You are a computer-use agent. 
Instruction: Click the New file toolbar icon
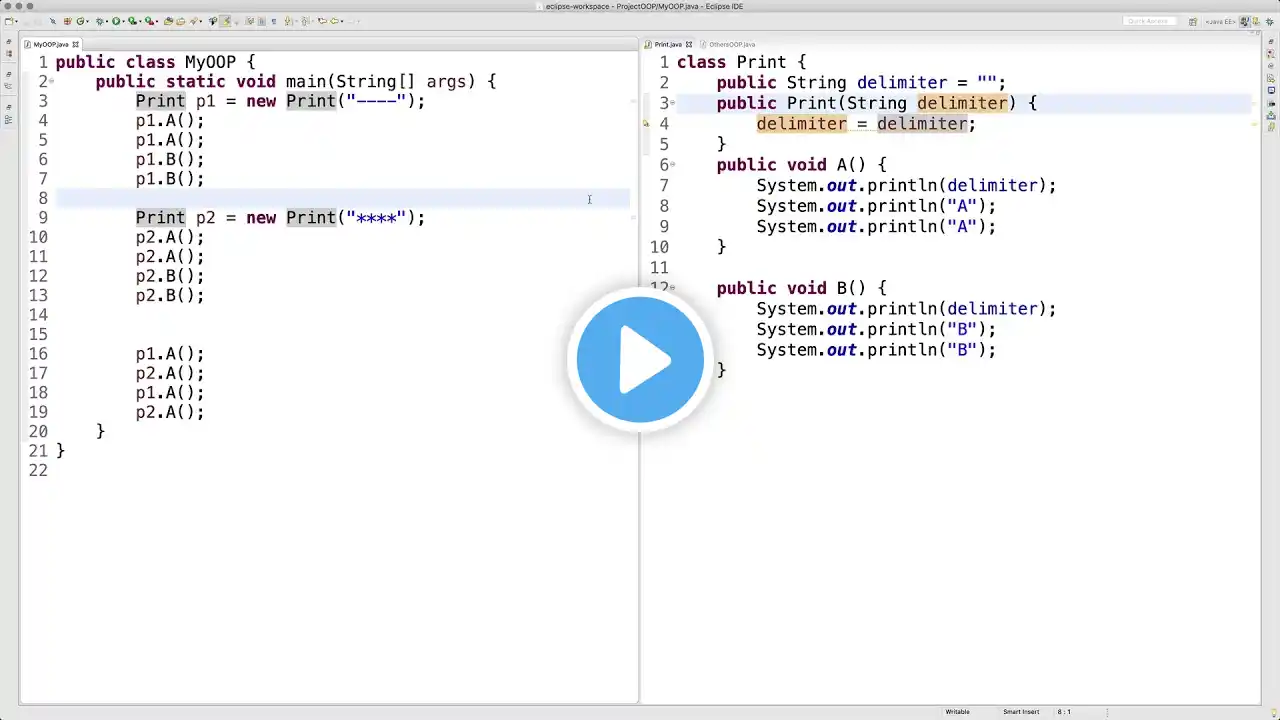click(x=9, y=21)
